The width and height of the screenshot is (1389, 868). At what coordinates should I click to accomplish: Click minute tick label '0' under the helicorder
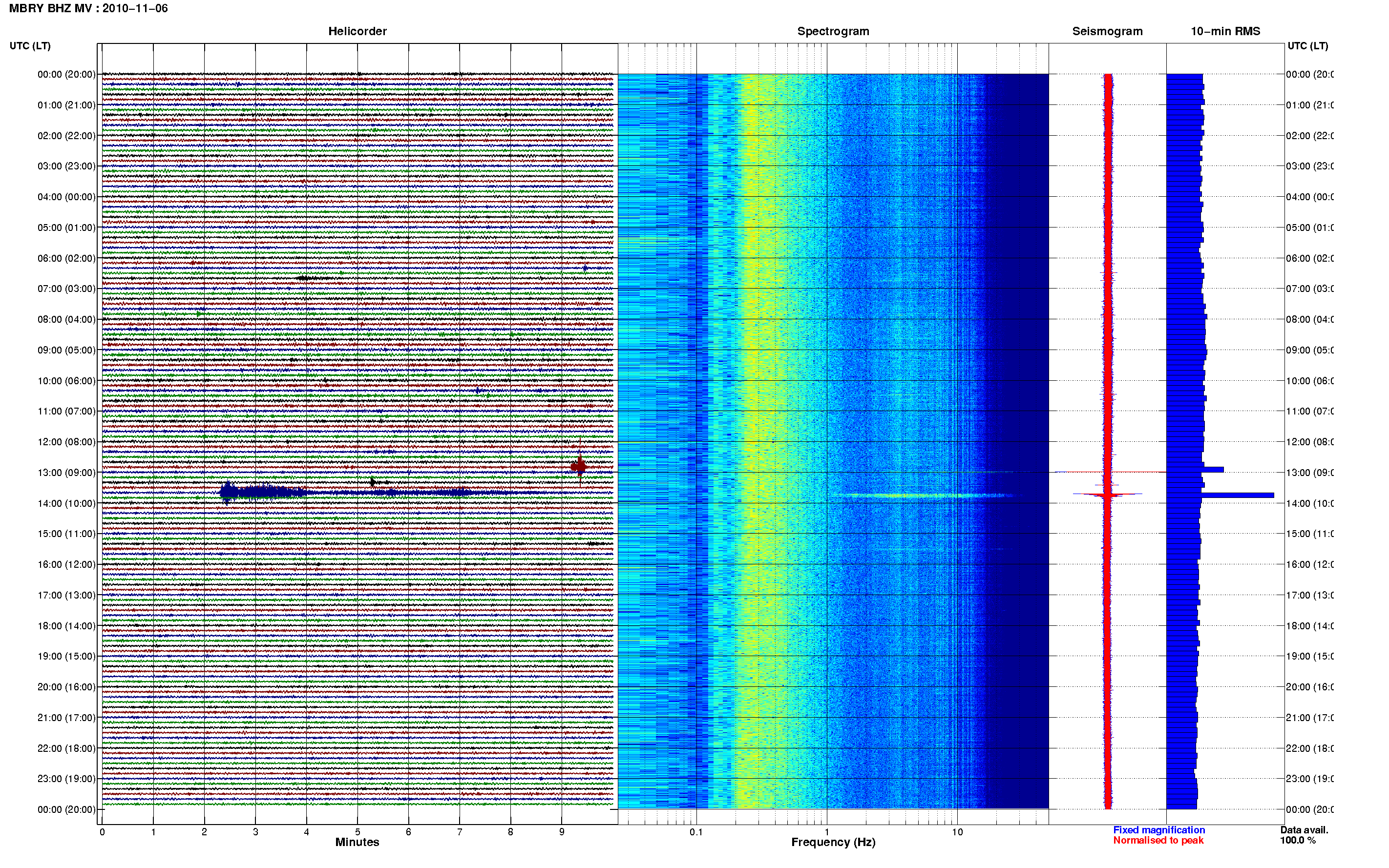click(x=102, y=832)
